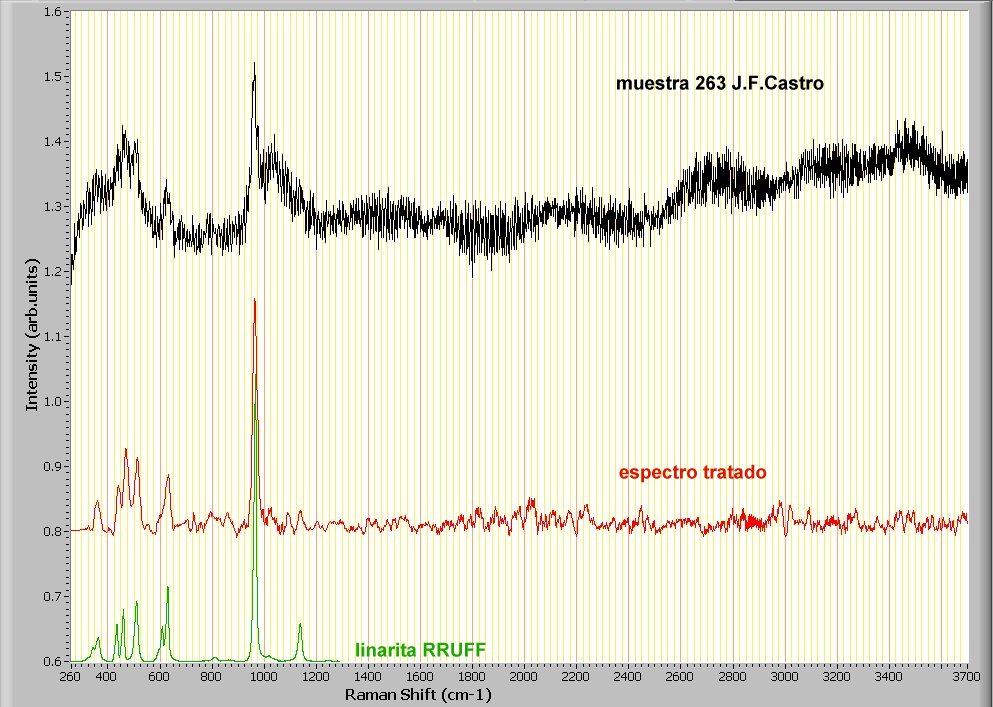993x707 pixels.
Task: Click the 2000 tick label on x-axis
Action: 524,677
